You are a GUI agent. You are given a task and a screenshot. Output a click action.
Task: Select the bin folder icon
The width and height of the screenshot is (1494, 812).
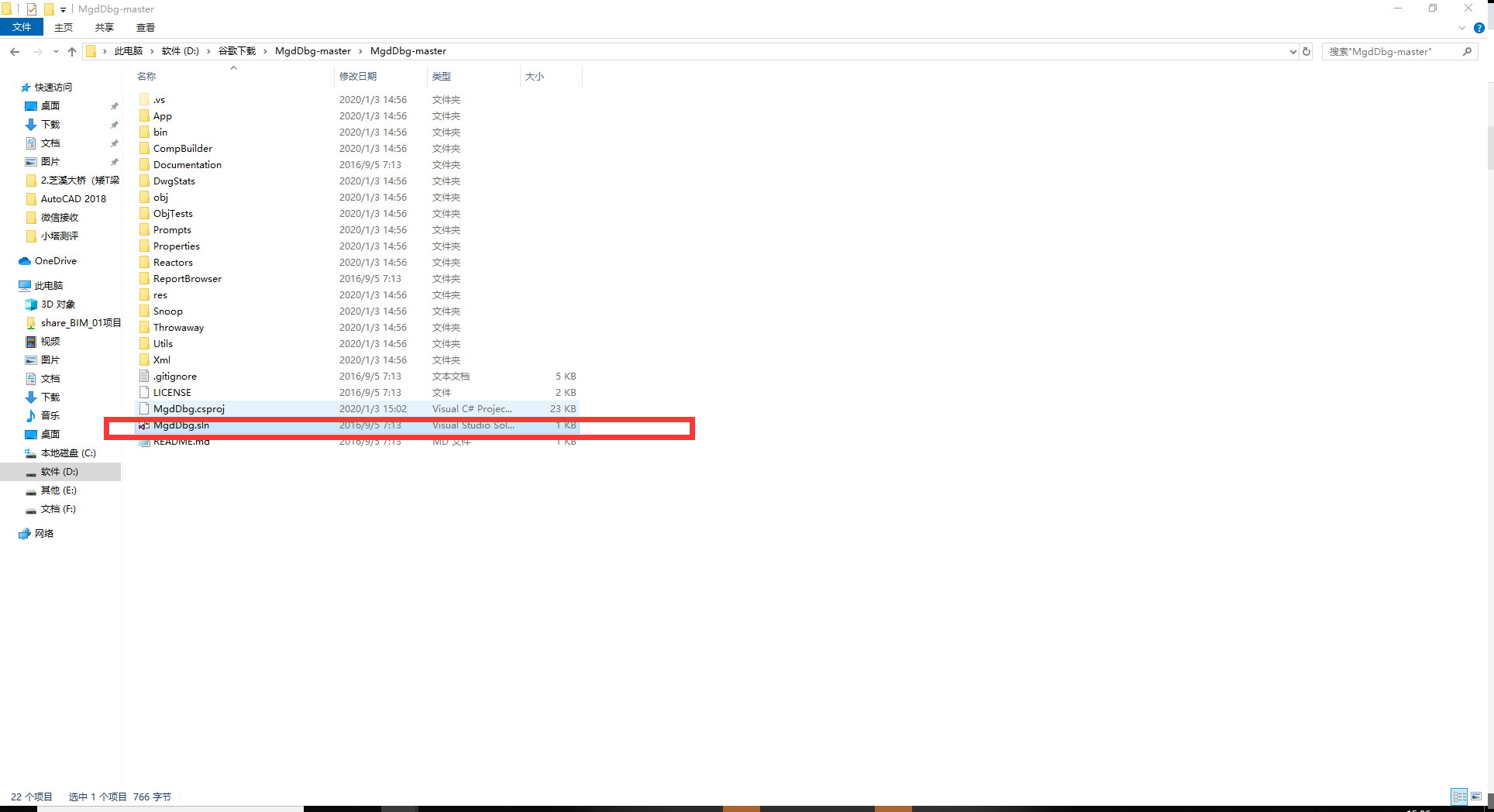pyautogui.click(x=144, y=132)
